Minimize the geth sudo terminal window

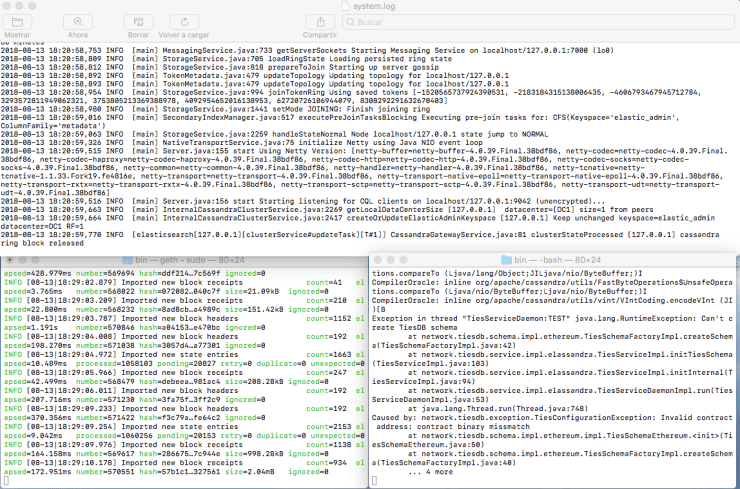coord(23,258)
